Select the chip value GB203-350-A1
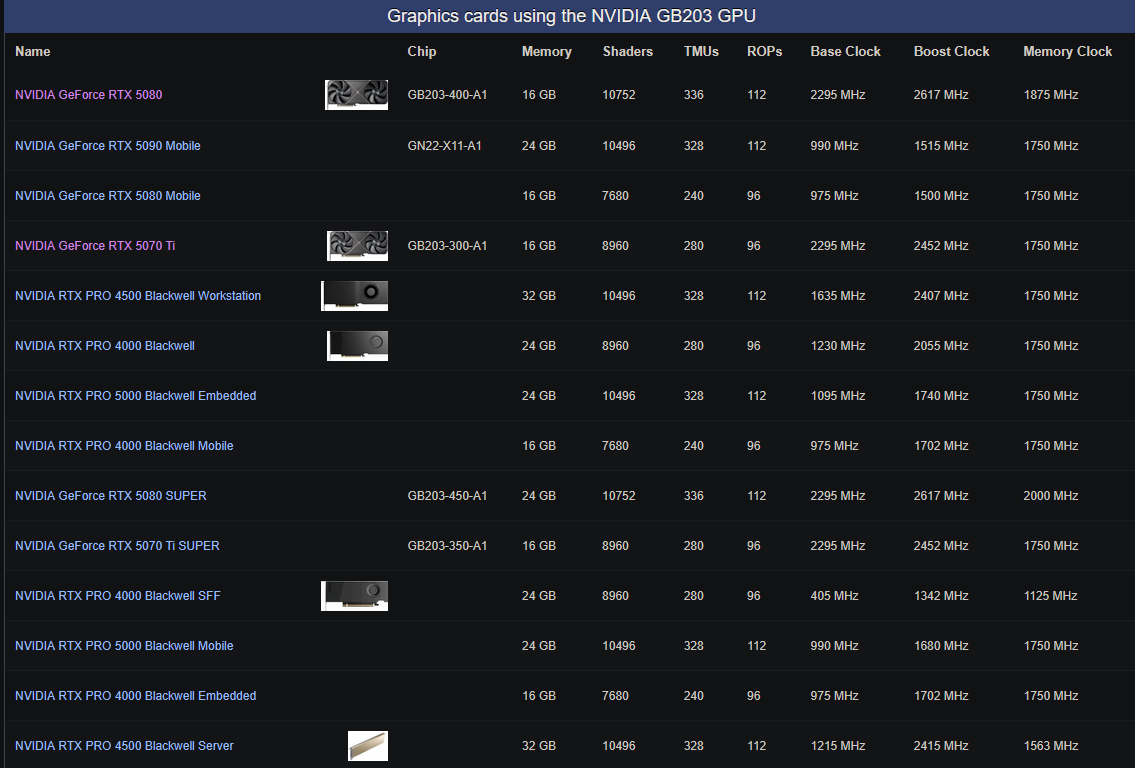 pyautogui.click(x=447, y=545)
